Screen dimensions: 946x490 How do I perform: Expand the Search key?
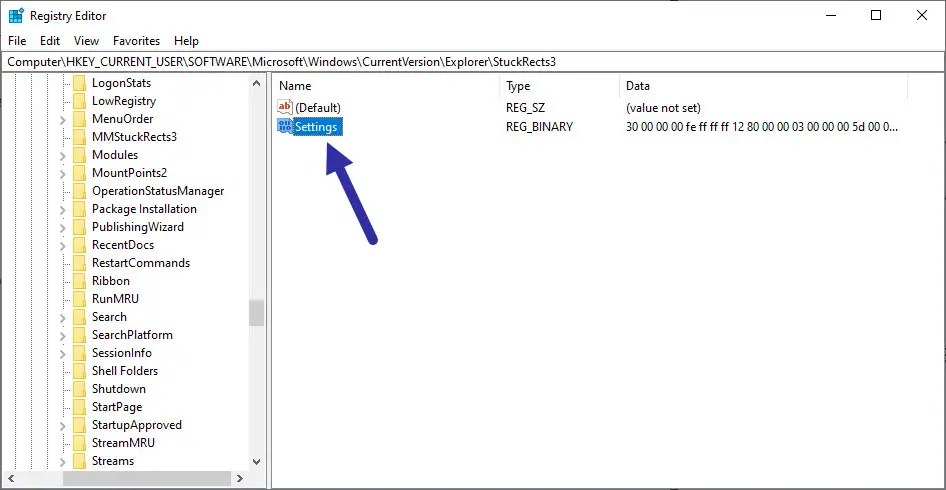pyautogui.click(x=63, y=317)
